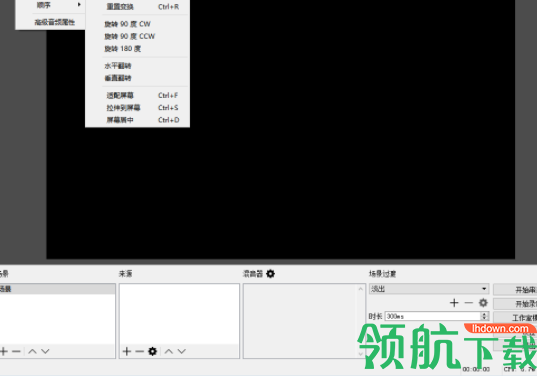Move scene down in Scenes panel
The width and height of the screenshot is (537, 376).
45,351
